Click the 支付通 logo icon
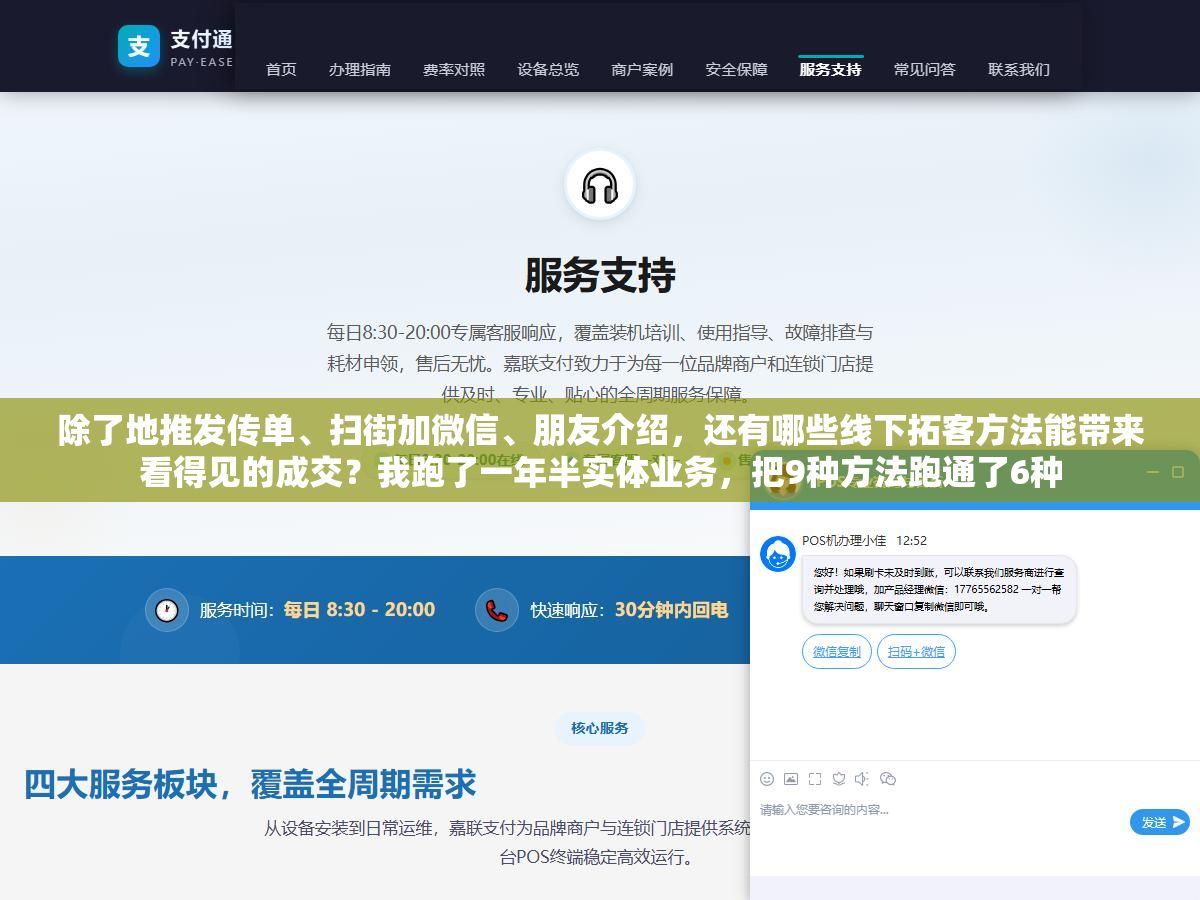This screenshot has height=900, width=1200. [139, 46]
